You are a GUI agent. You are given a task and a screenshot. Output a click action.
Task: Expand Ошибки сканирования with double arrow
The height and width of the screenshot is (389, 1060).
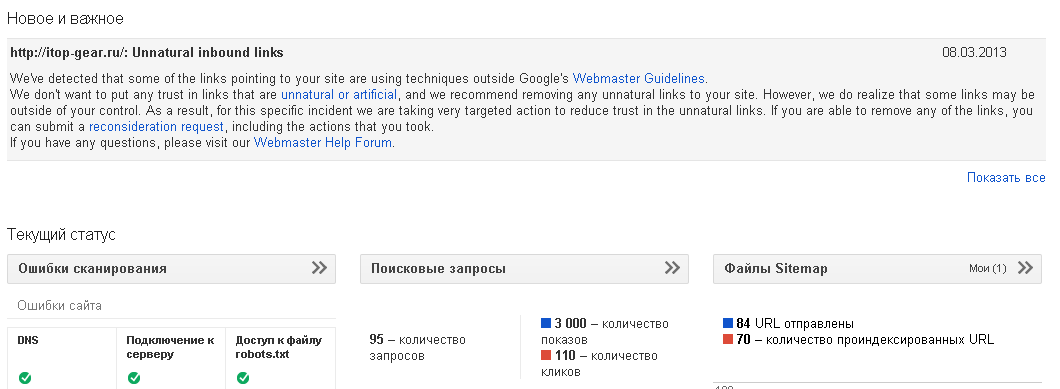point(319,268)
